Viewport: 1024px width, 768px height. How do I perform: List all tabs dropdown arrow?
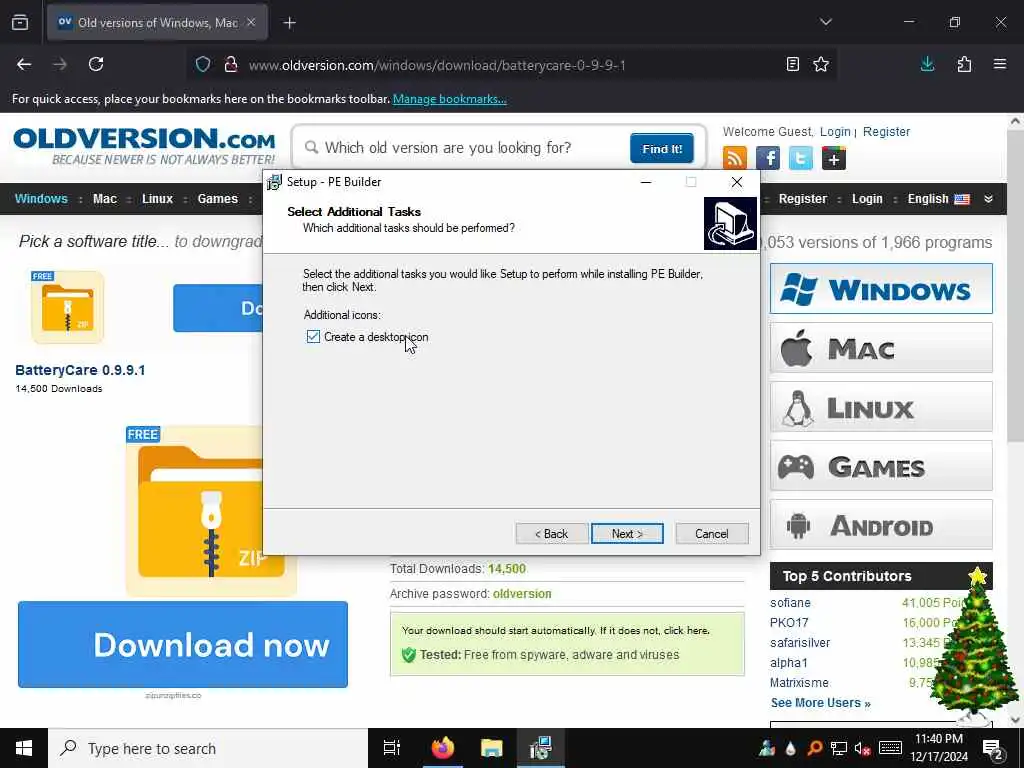825,22
